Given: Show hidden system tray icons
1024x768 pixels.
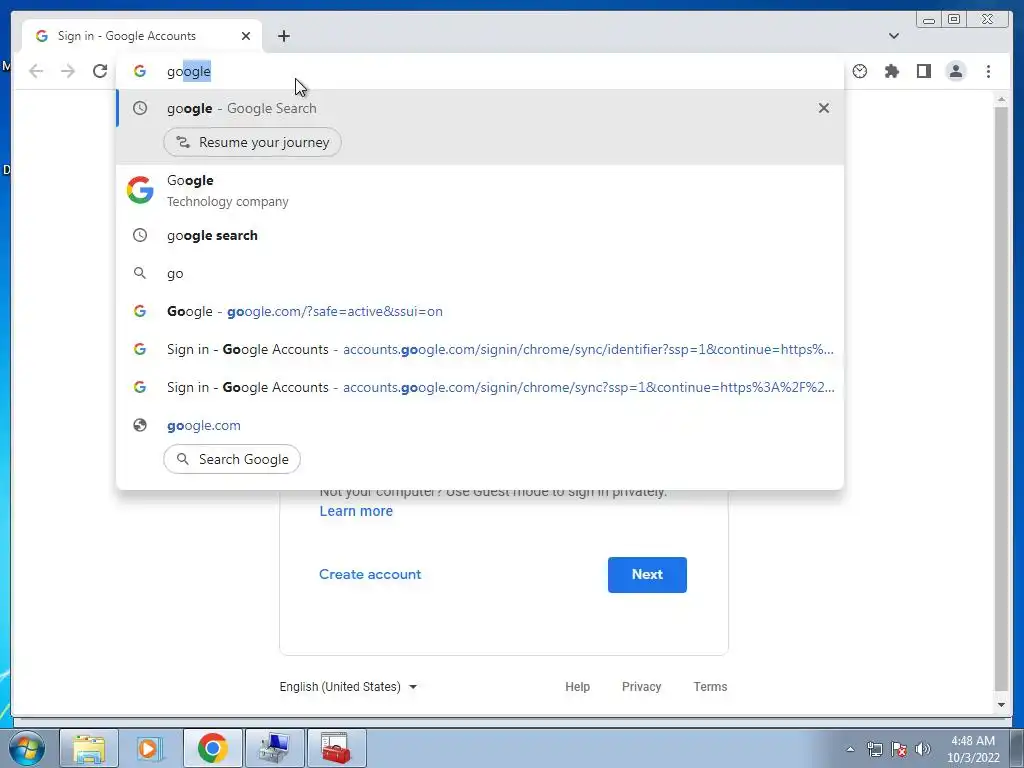Looking at the screenshot, I should click(850, 749).
